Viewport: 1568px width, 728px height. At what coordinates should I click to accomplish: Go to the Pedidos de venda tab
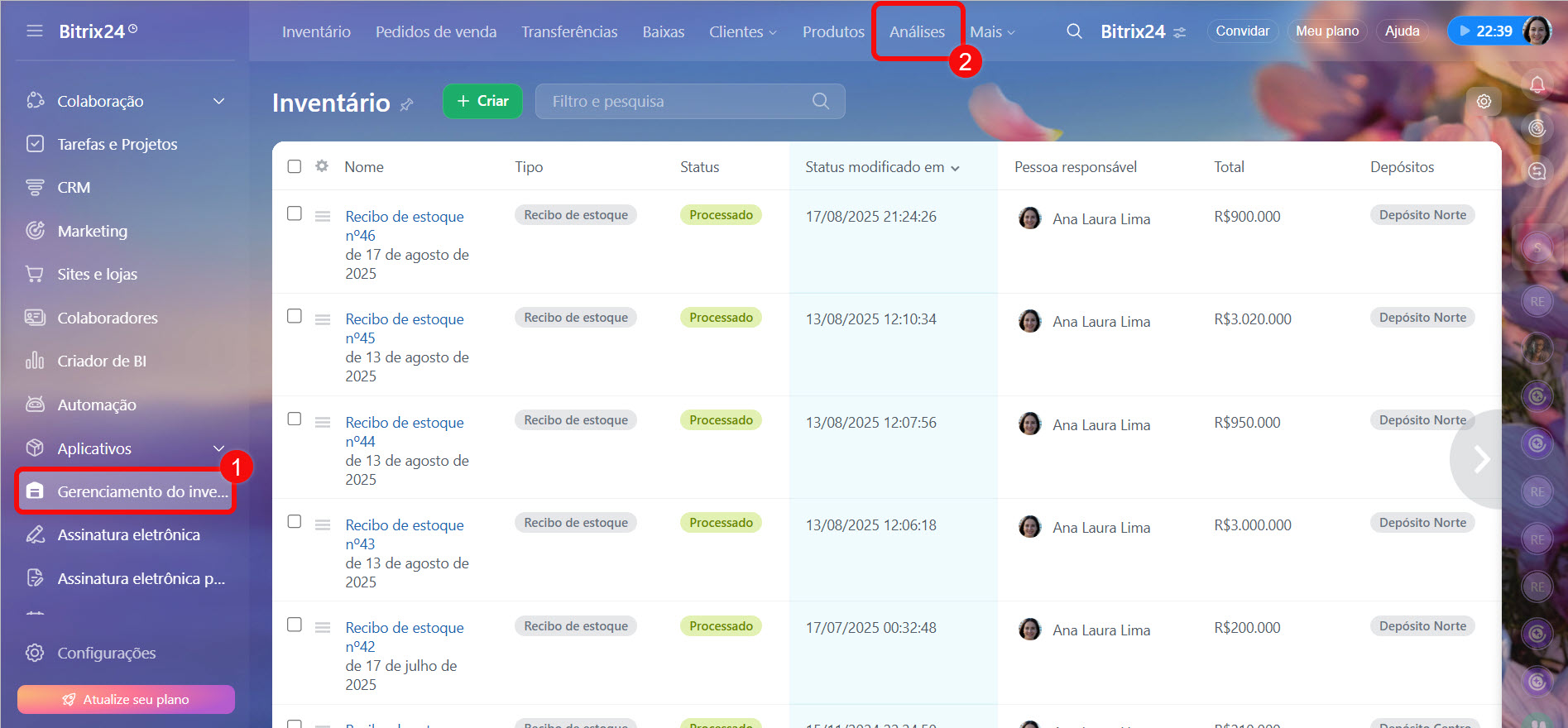click(x=436, y=31)
